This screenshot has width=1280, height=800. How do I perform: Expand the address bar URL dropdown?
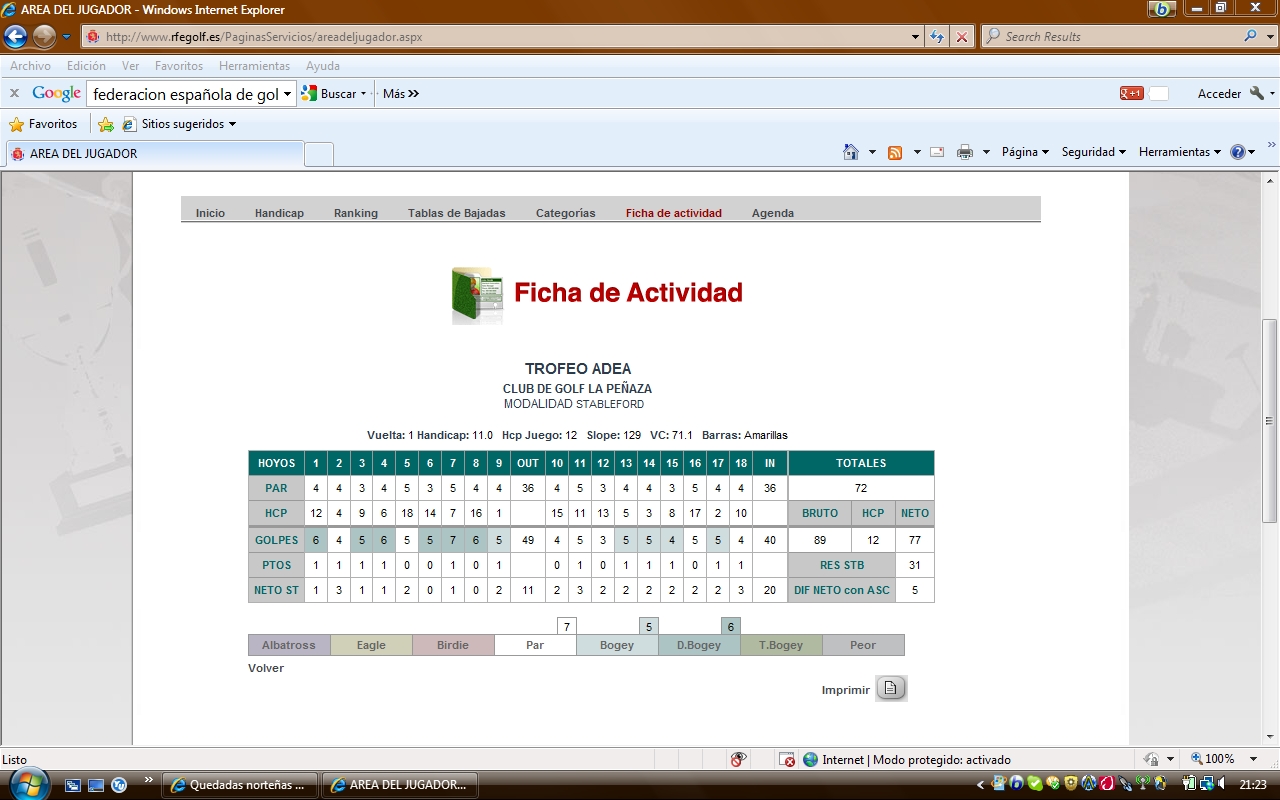(916, 37)
